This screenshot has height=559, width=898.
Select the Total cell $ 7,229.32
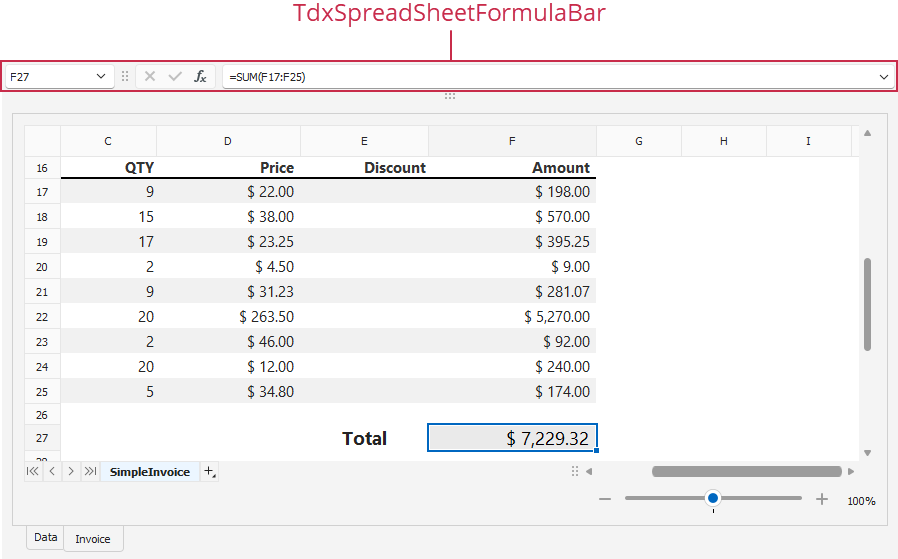point(512,438)
